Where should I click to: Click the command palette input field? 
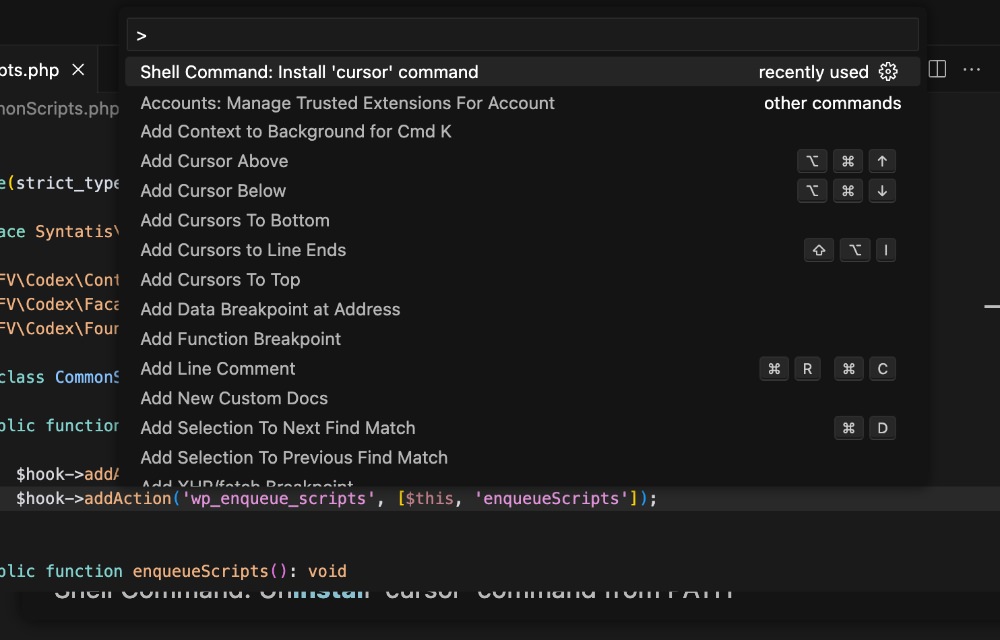(x=522, y=35)
